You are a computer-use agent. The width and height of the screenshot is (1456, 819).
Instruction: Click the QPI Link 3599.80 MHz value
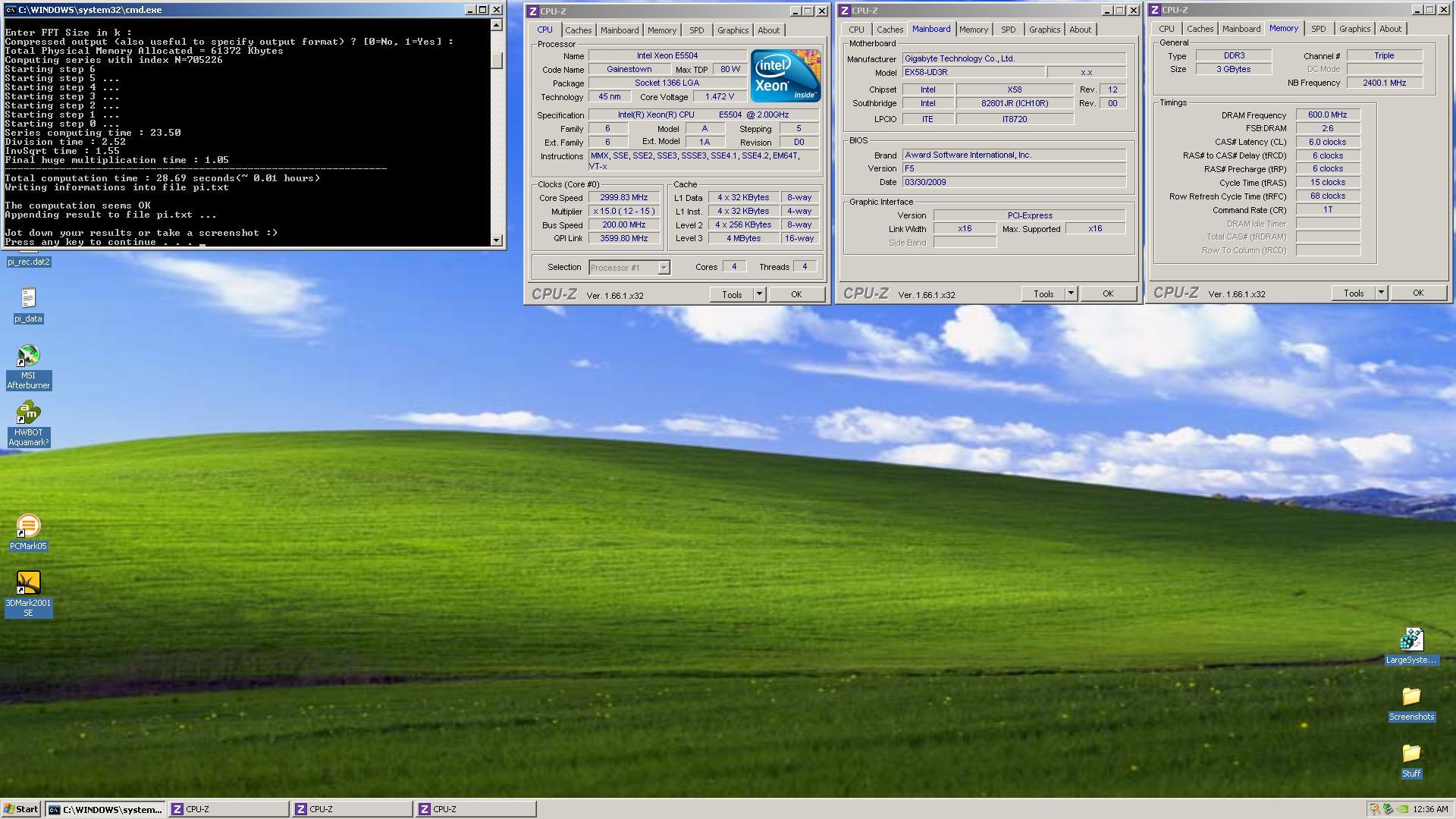(624, 238)
